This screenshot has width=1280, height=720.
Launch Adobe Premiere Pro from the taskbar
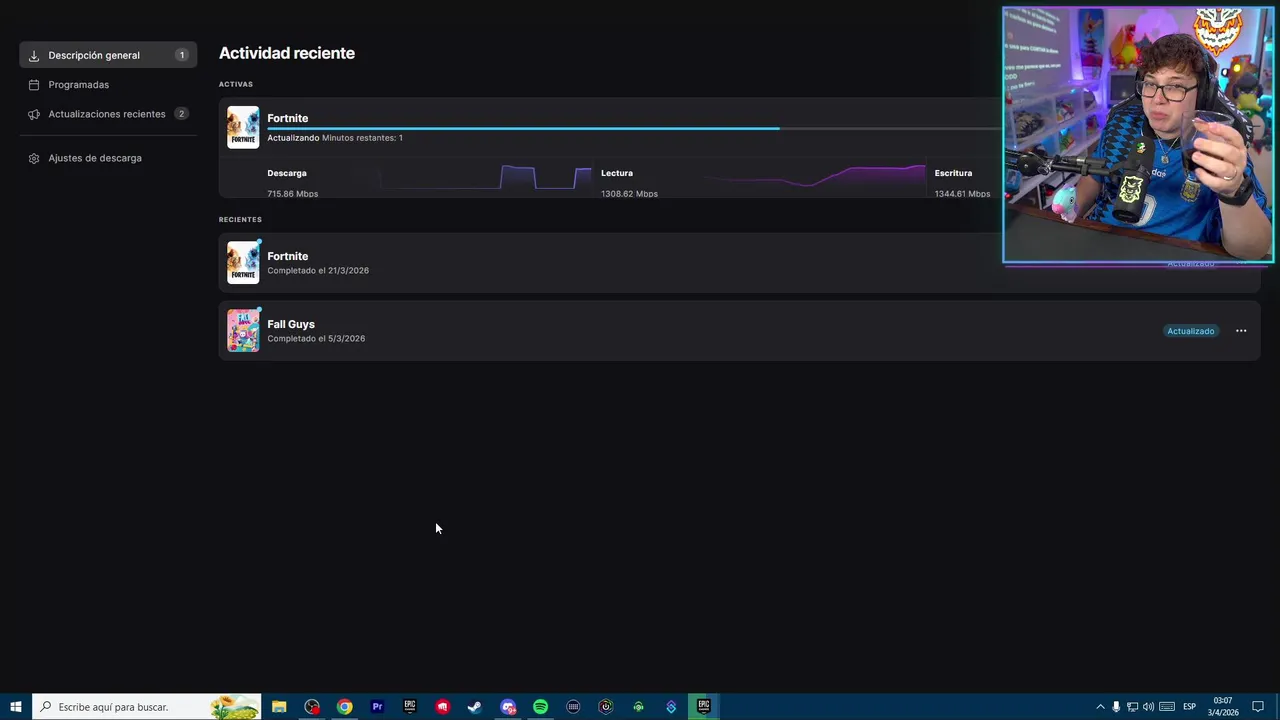click(x=377, y=707)
